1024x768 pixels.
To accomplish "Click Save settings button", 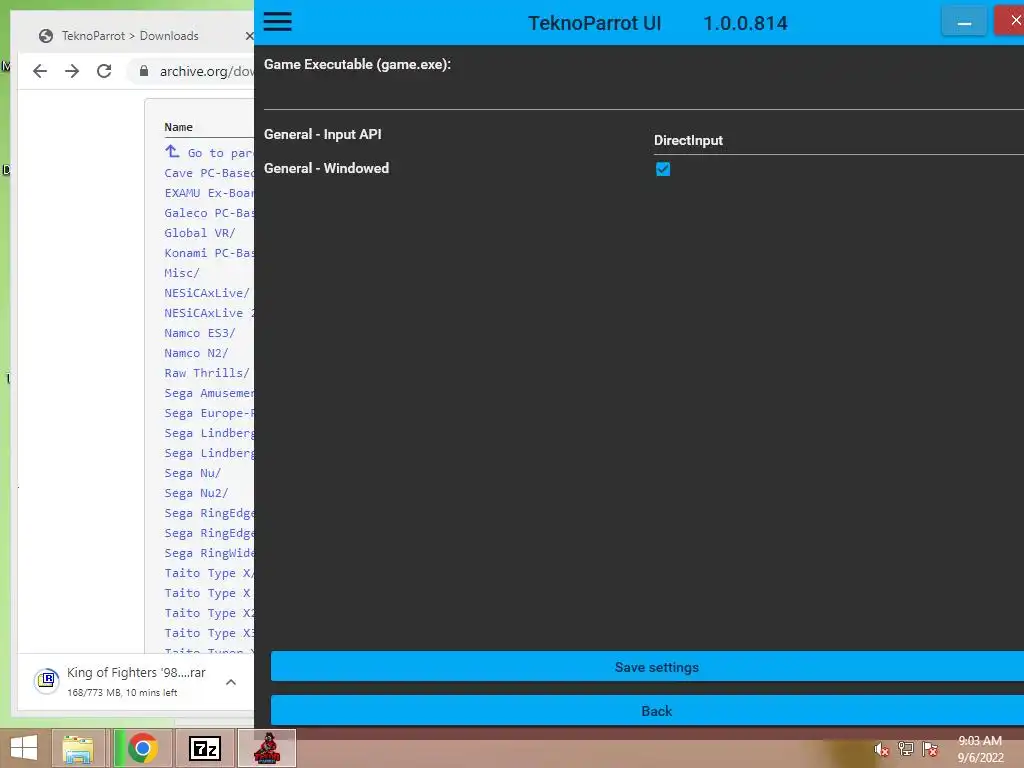I will click(x=647, y=667).
